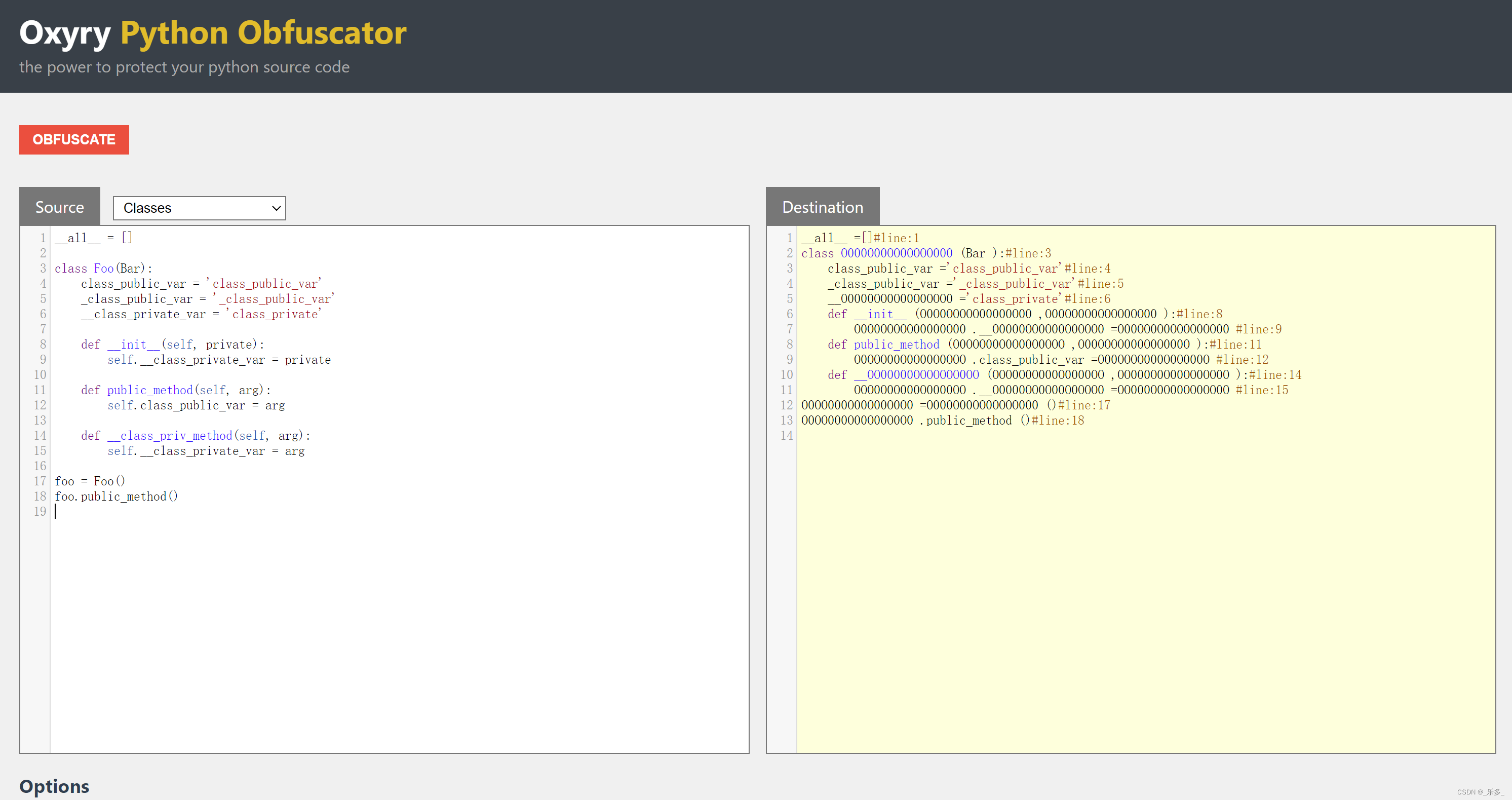Viewport: 1512px width, 800px height.
Task: Toggle the Classes obfuscation dropdown
Action: [197, 207]
